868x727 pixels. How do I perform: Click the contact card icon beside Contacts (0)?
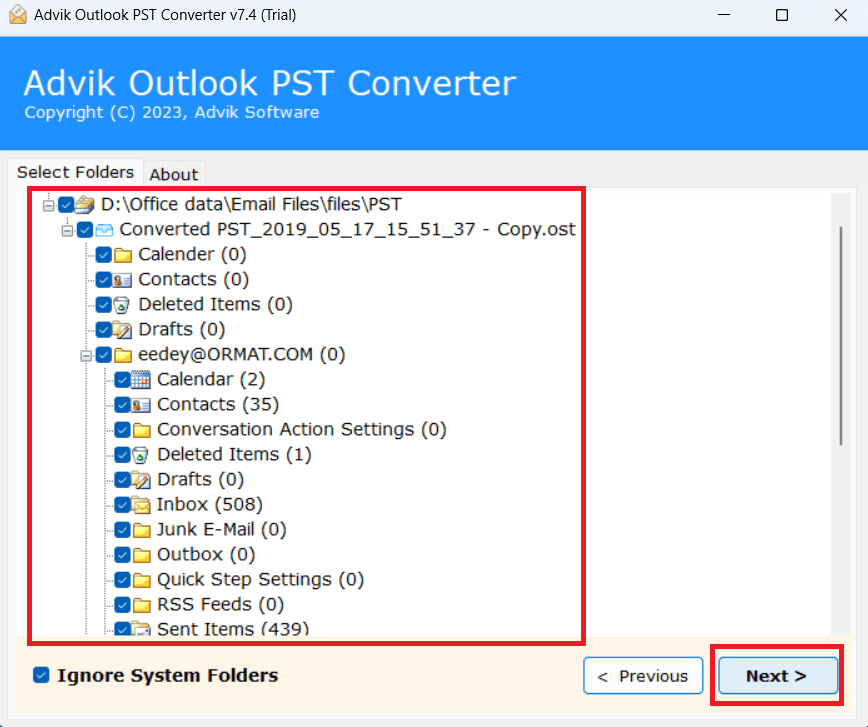[122, 280]
